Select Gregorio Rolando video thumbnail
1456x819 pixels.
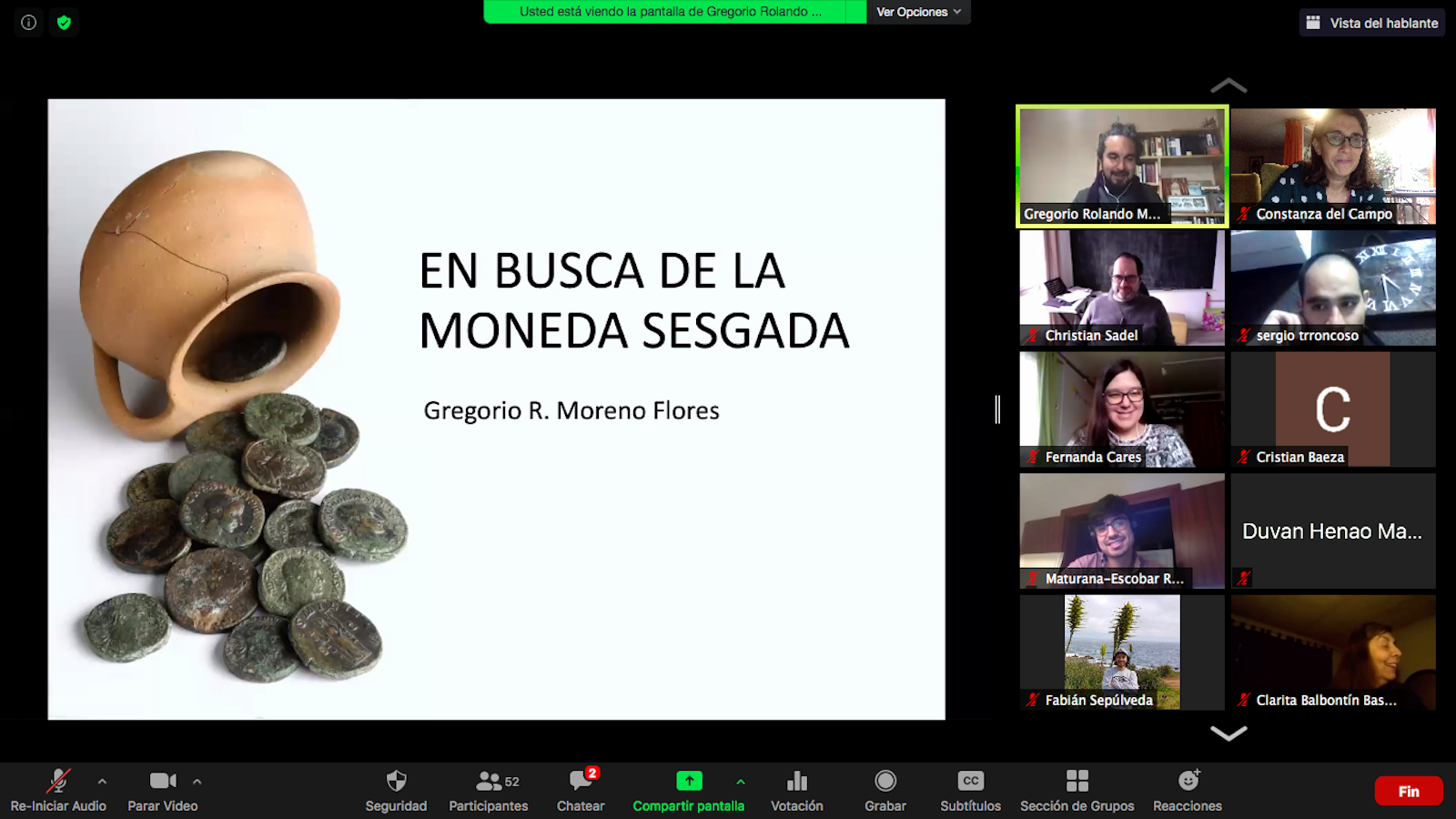[1122, 166]
